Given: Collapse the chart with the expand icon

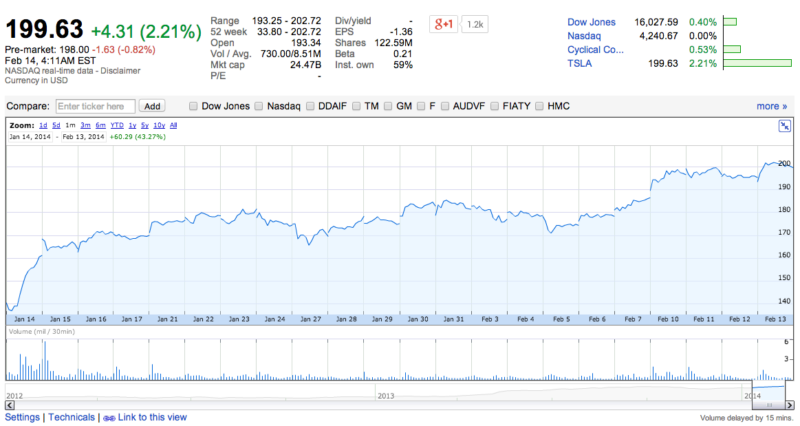Looking at the screenshot, I should pos(784,126).
